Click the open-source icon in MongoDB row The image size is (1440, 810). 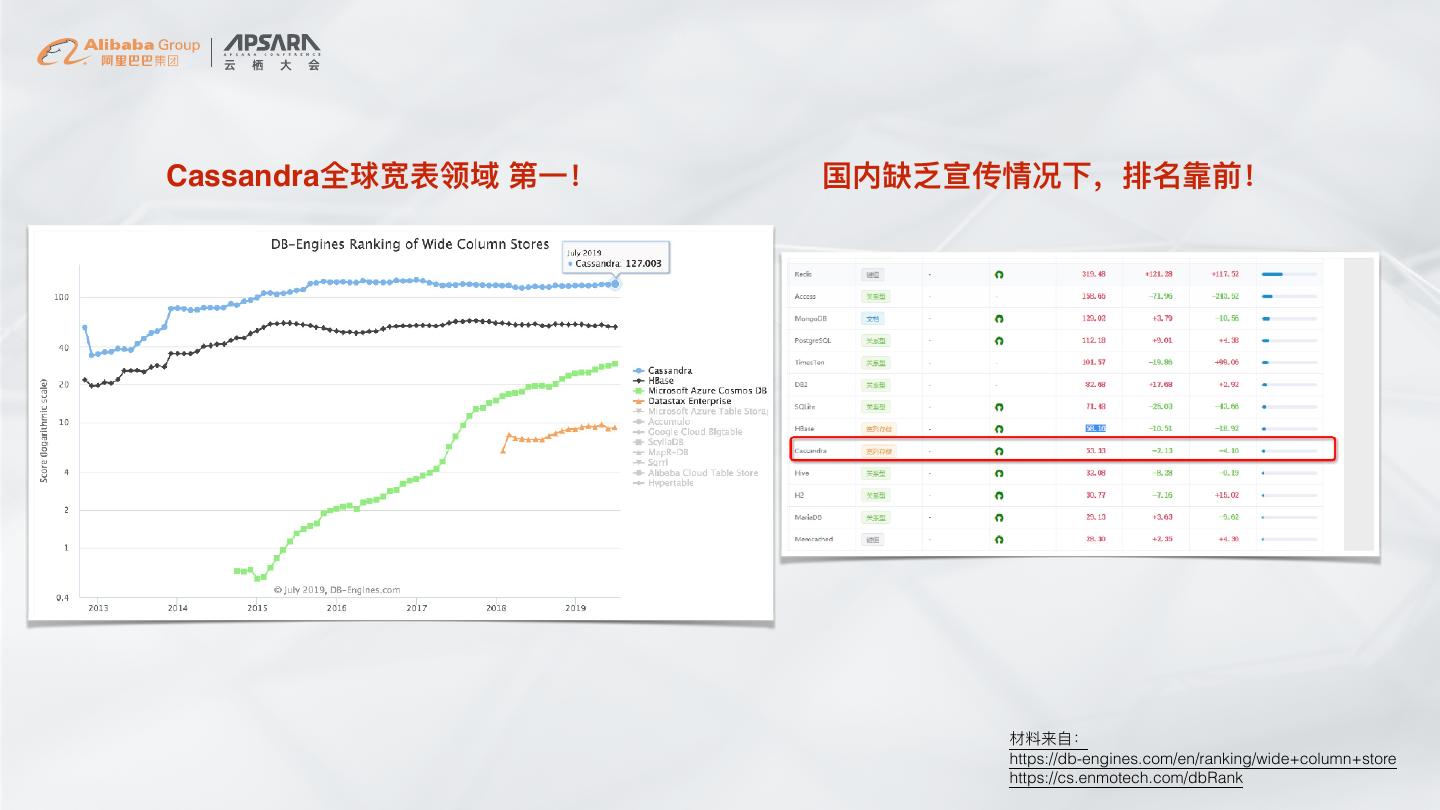999,318
